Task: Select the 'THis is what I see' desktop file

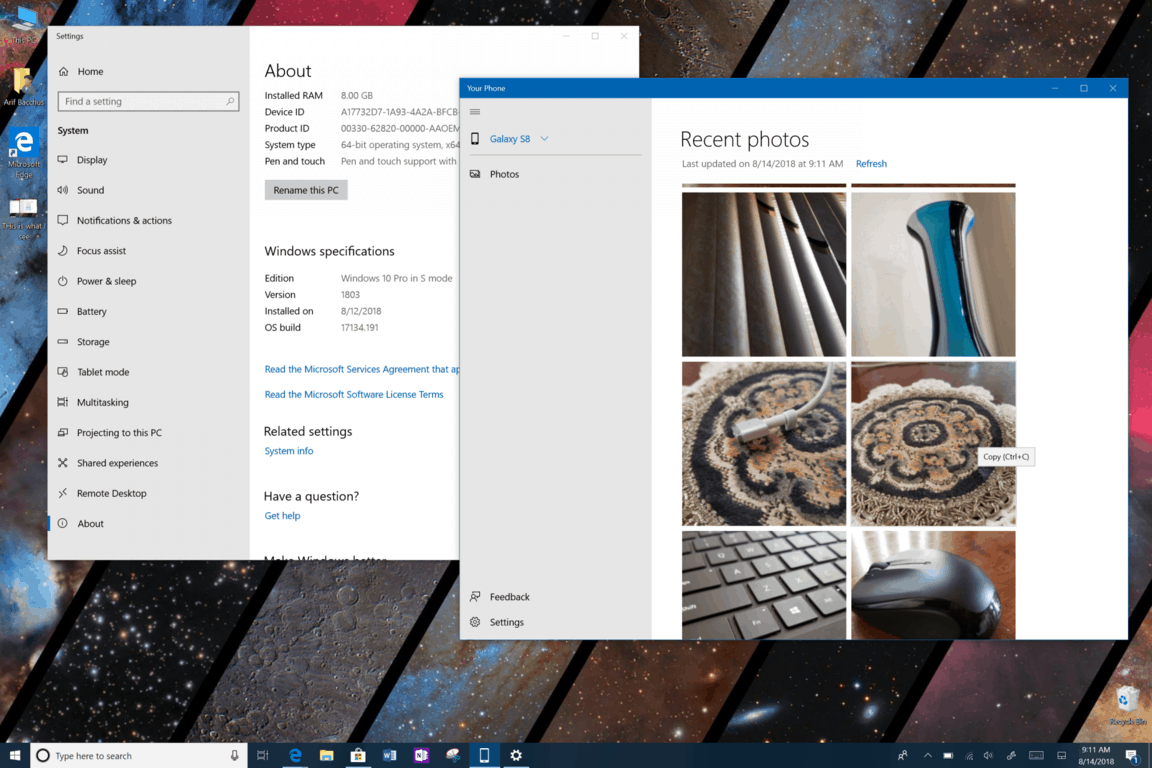Action: (x=24, y=218)
